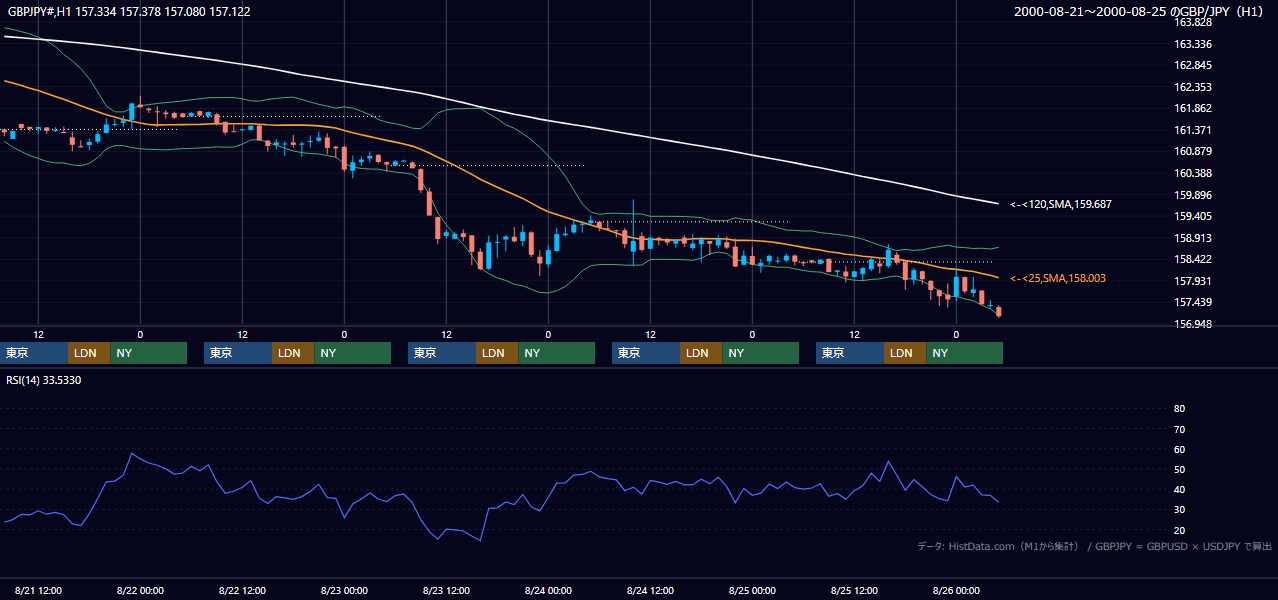This screenshot has width=1278, height=600.
Task: Select the 東京 session block for 8/23
Action: pyautogui.click(x=442, y=353)
